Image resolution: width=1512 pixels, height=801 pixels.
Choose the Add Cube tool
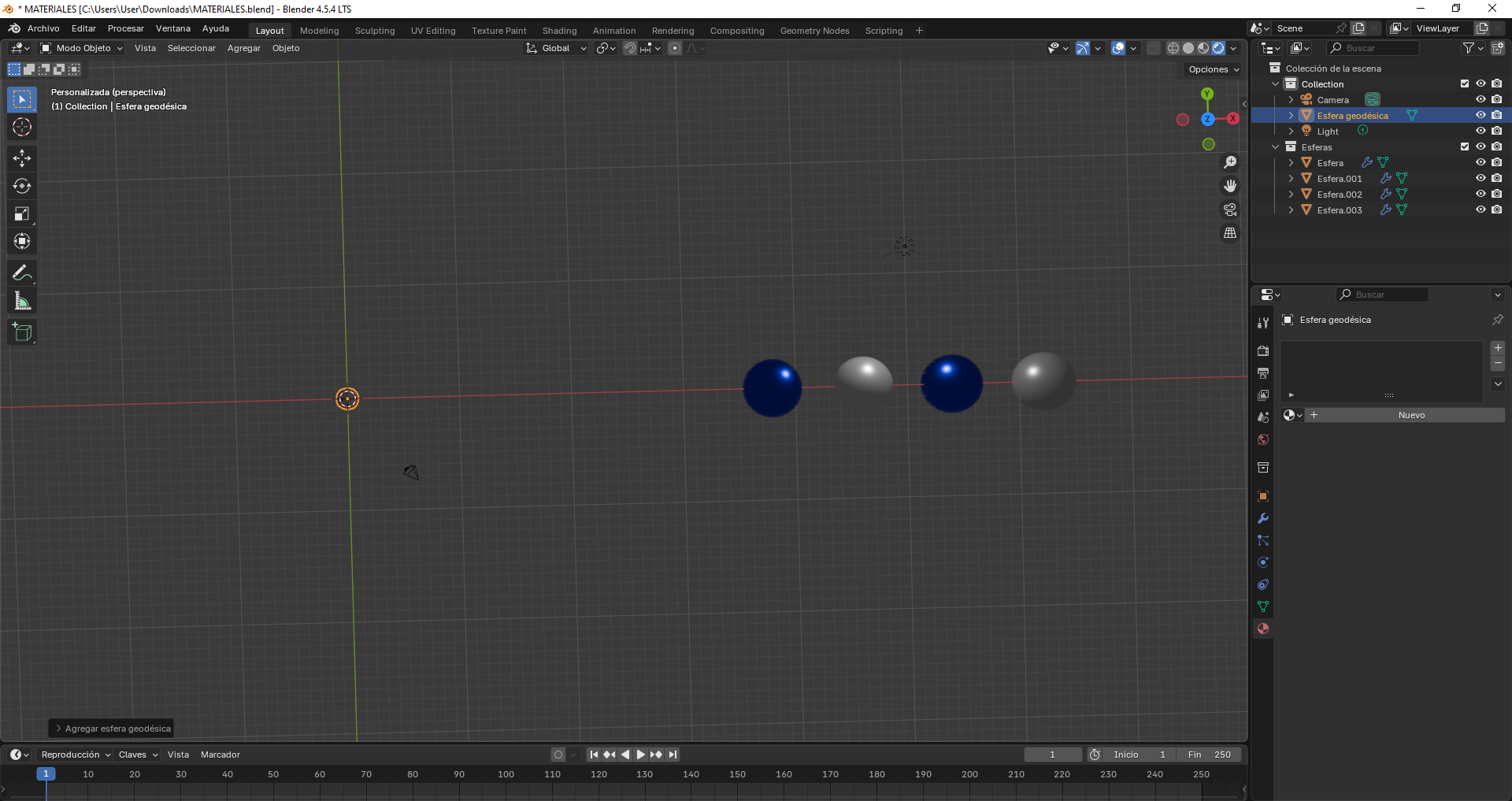pos(22,332)
